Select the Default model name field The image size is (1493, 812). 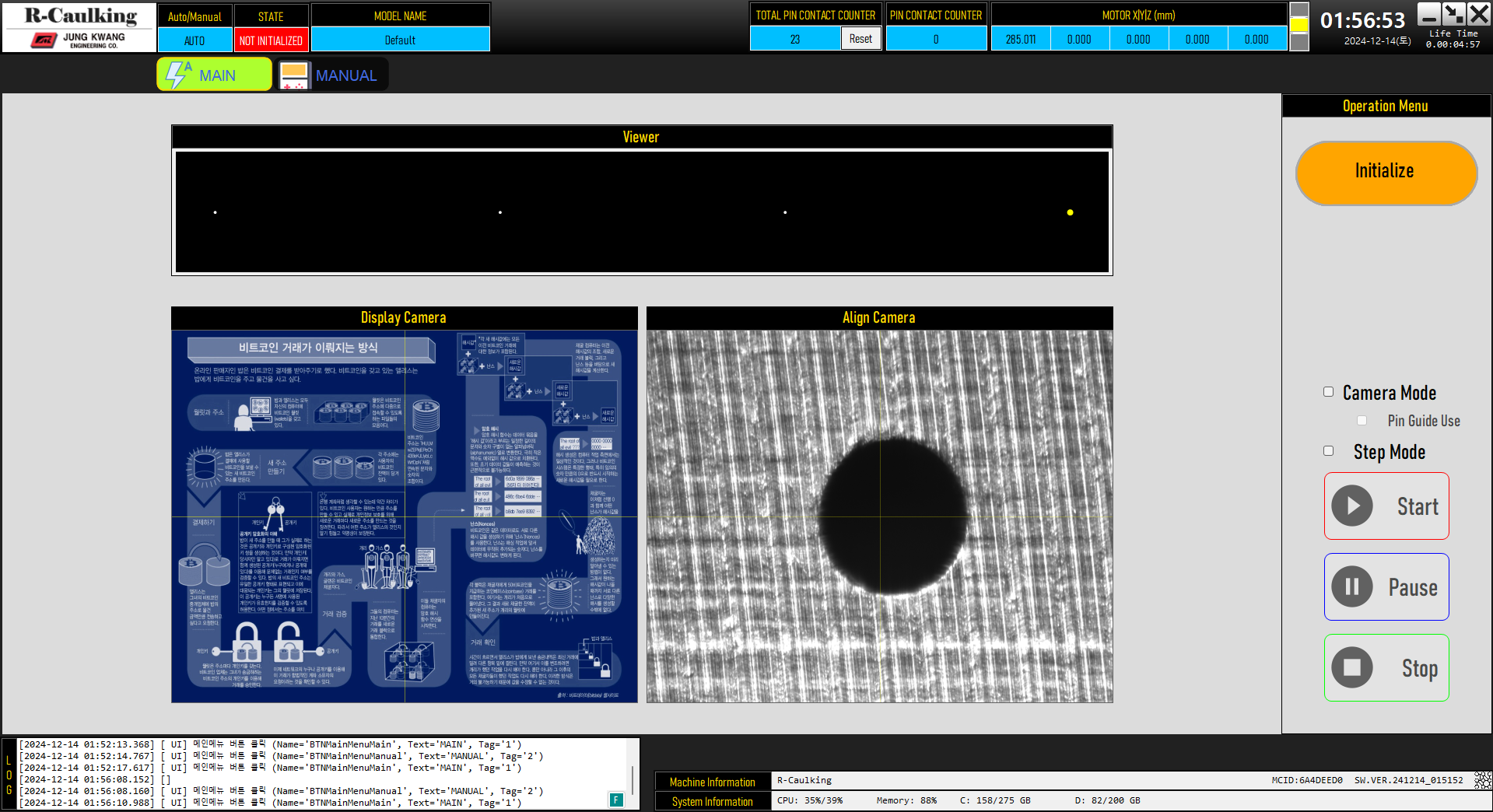click(x=400, y=40)
